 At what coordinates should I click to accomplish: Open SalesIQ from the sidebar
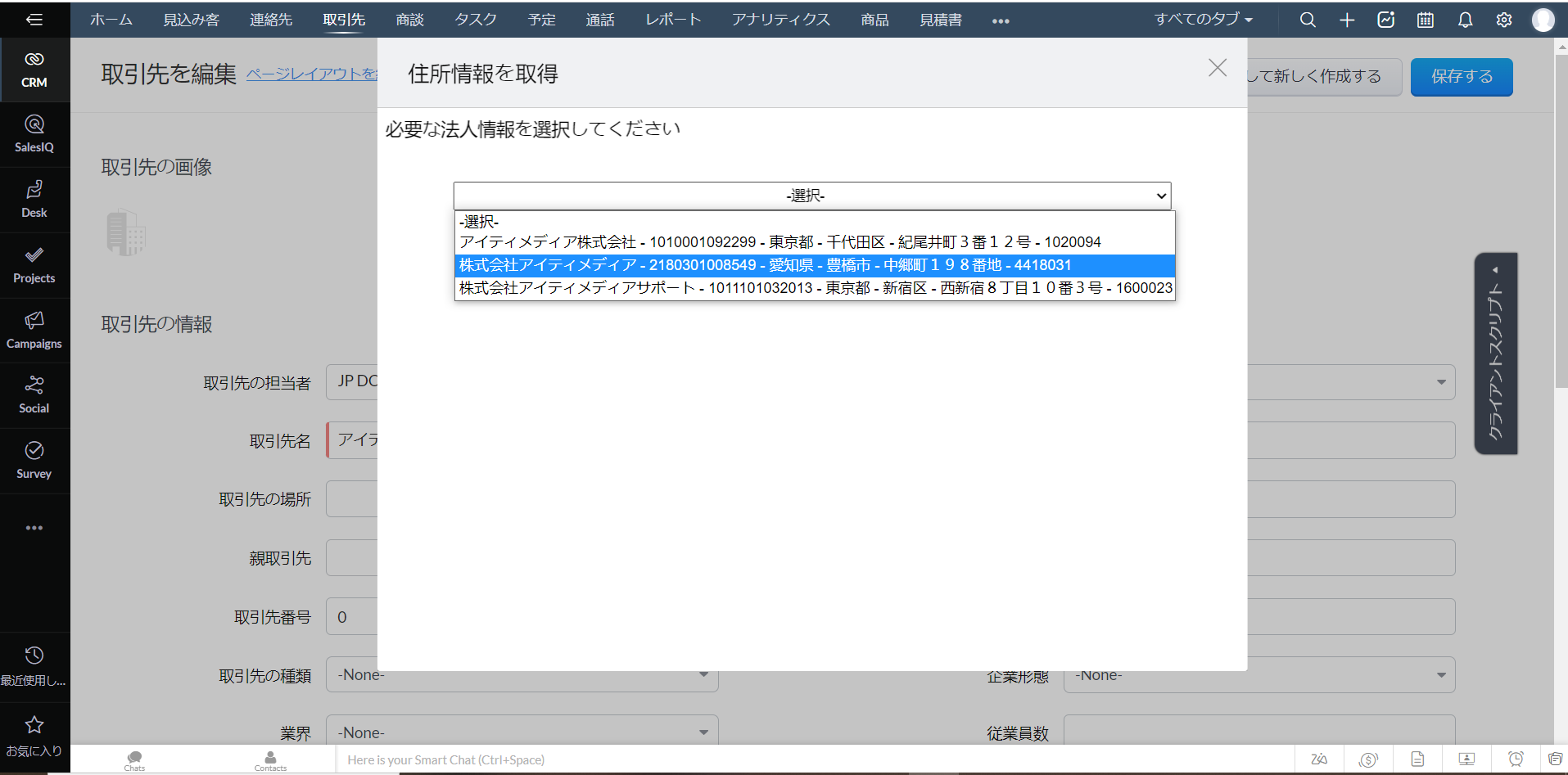click(34, 135)
